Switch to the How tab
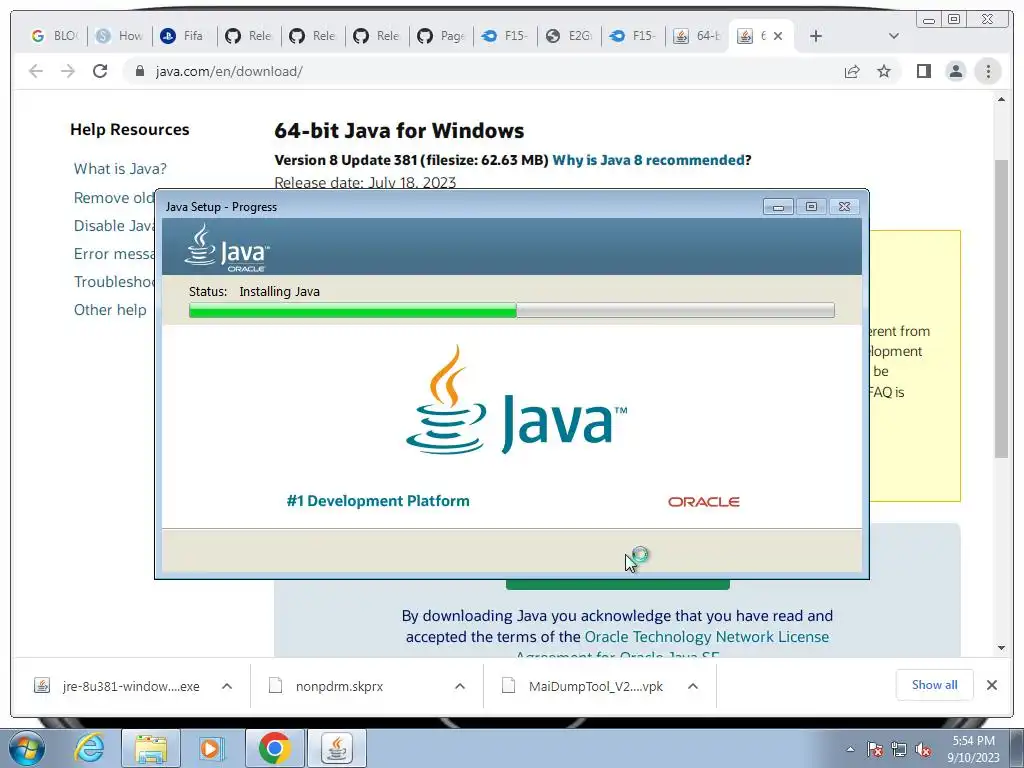Screen dimensions: 1024x768 120,36
